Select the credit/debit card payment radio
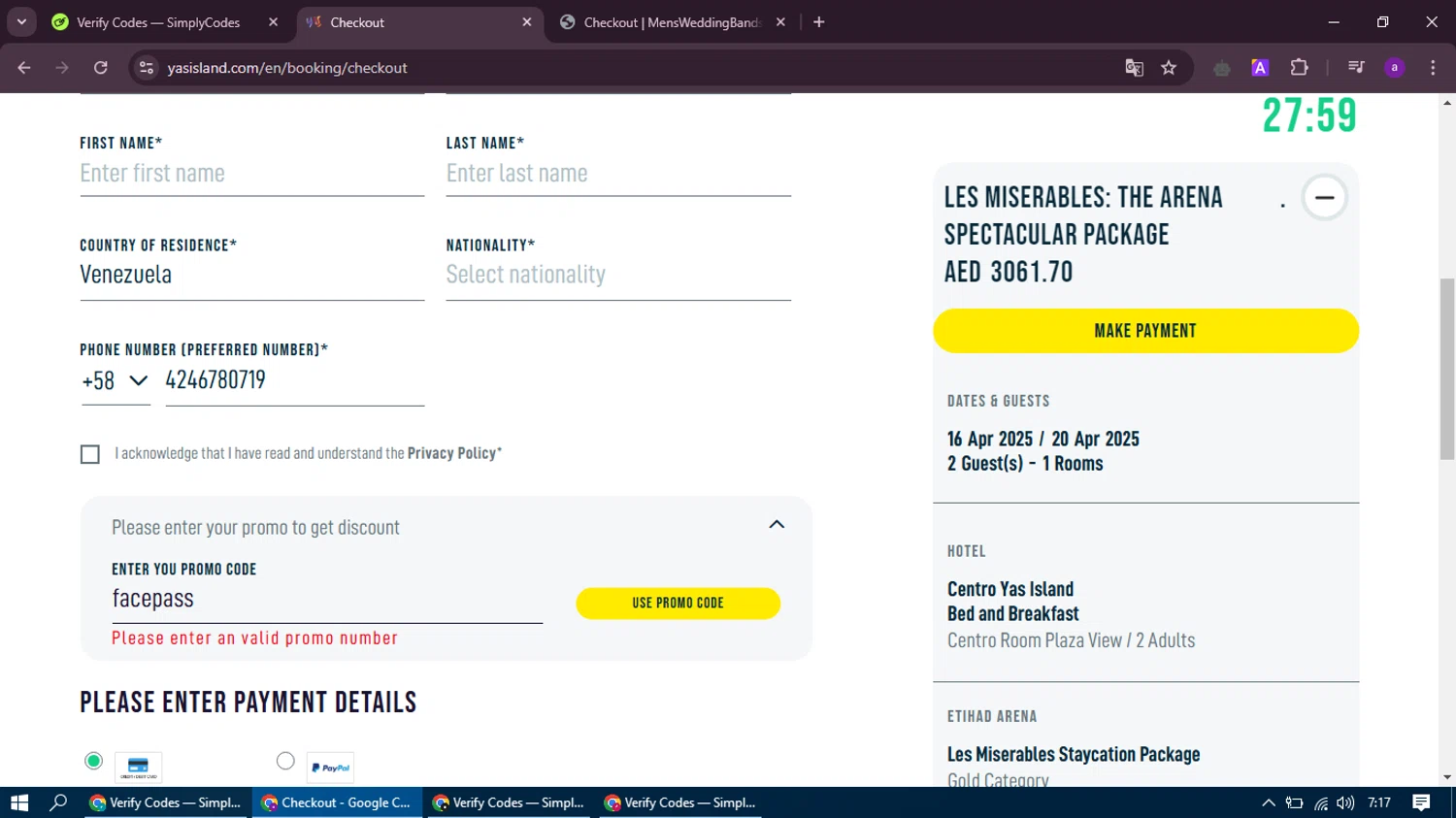Viewport: 1456px width, 818px height. pos(93,761)
